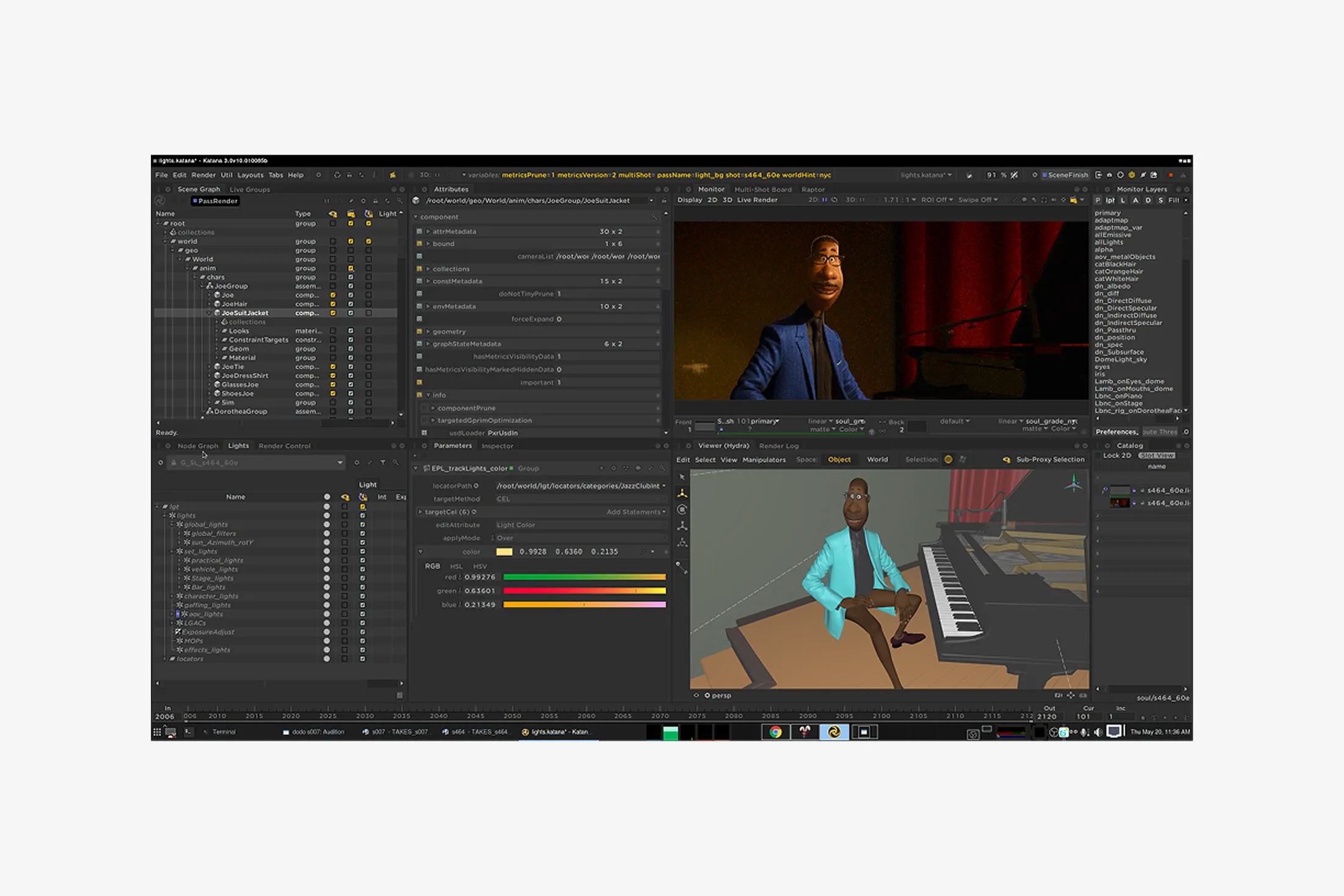This screenshot has width=1344, height=896.
Task: Click Add Statements in targetCel row
Action: click(x=635, y=512)
